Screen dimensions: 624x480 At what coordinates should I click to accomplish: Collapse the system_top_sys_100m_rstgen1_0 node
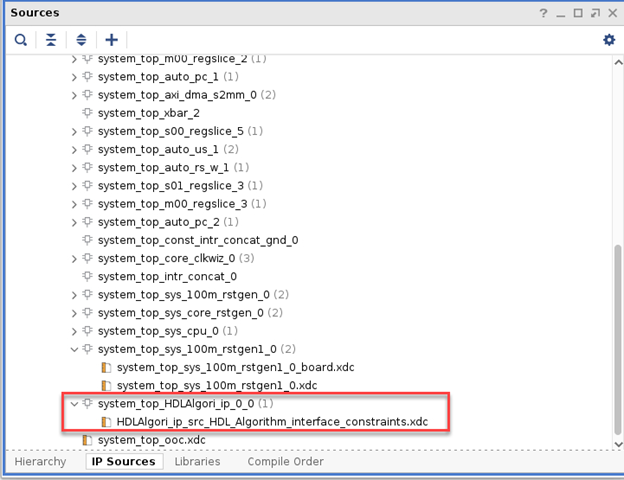click(x=74, y=349)
